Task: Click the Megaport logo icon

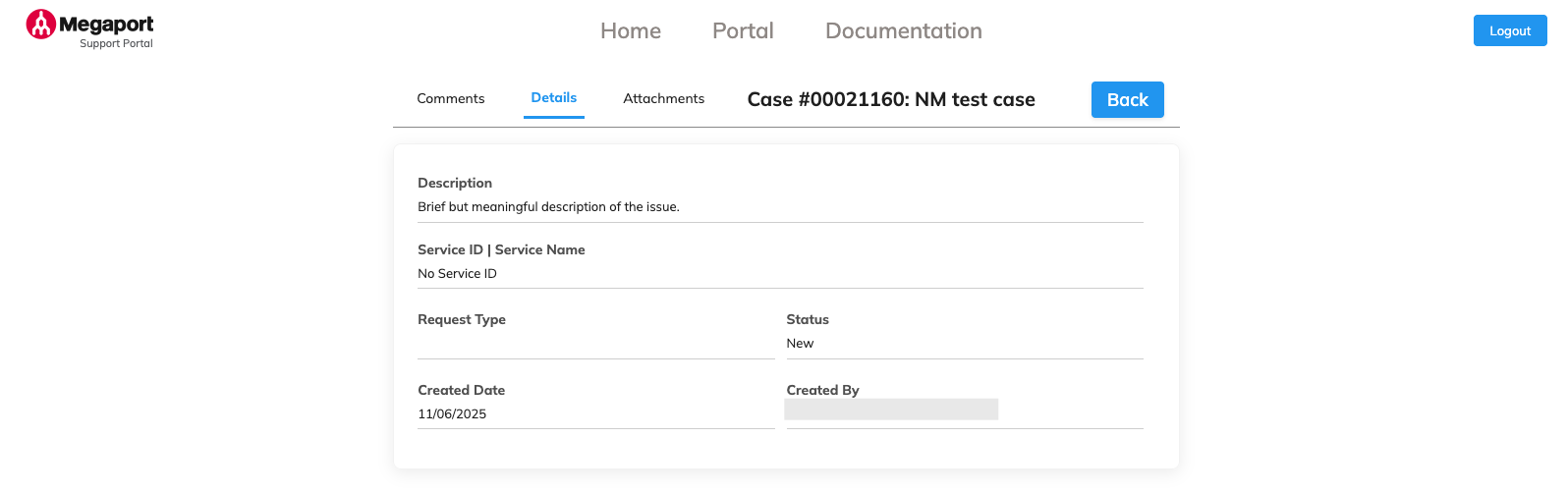Action: point(40,25)
